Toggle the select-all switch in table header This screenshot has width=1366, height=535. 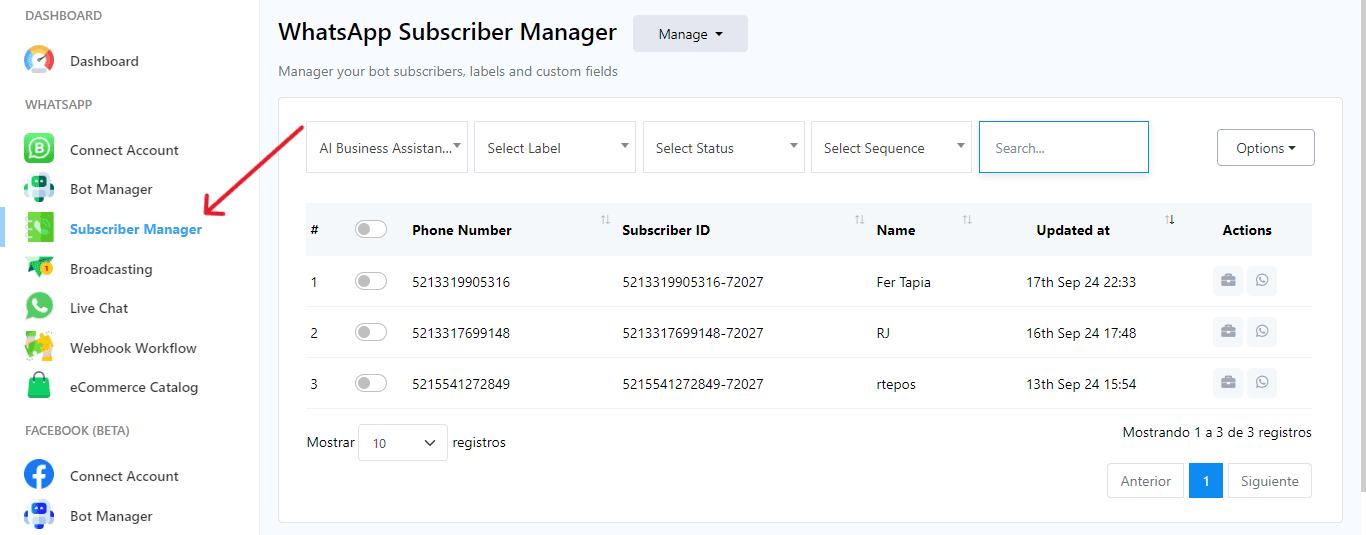370,230
